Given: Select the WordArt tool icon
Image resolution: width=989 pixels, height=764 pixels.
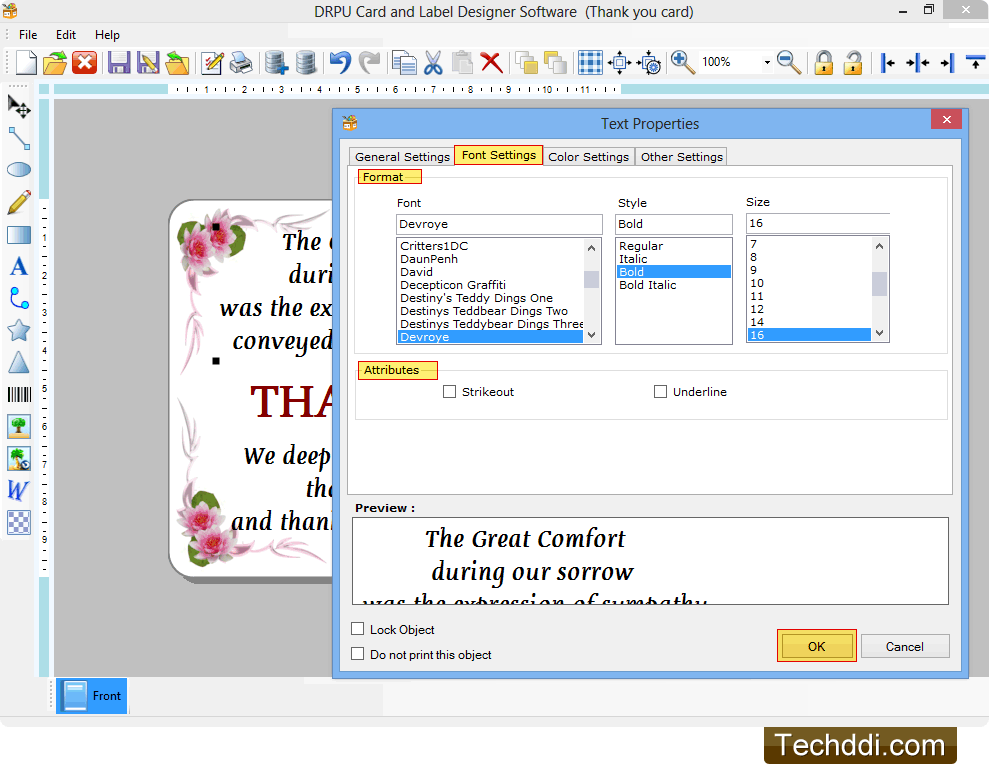Looking at the screenshot, I should [x=19, y=491].
